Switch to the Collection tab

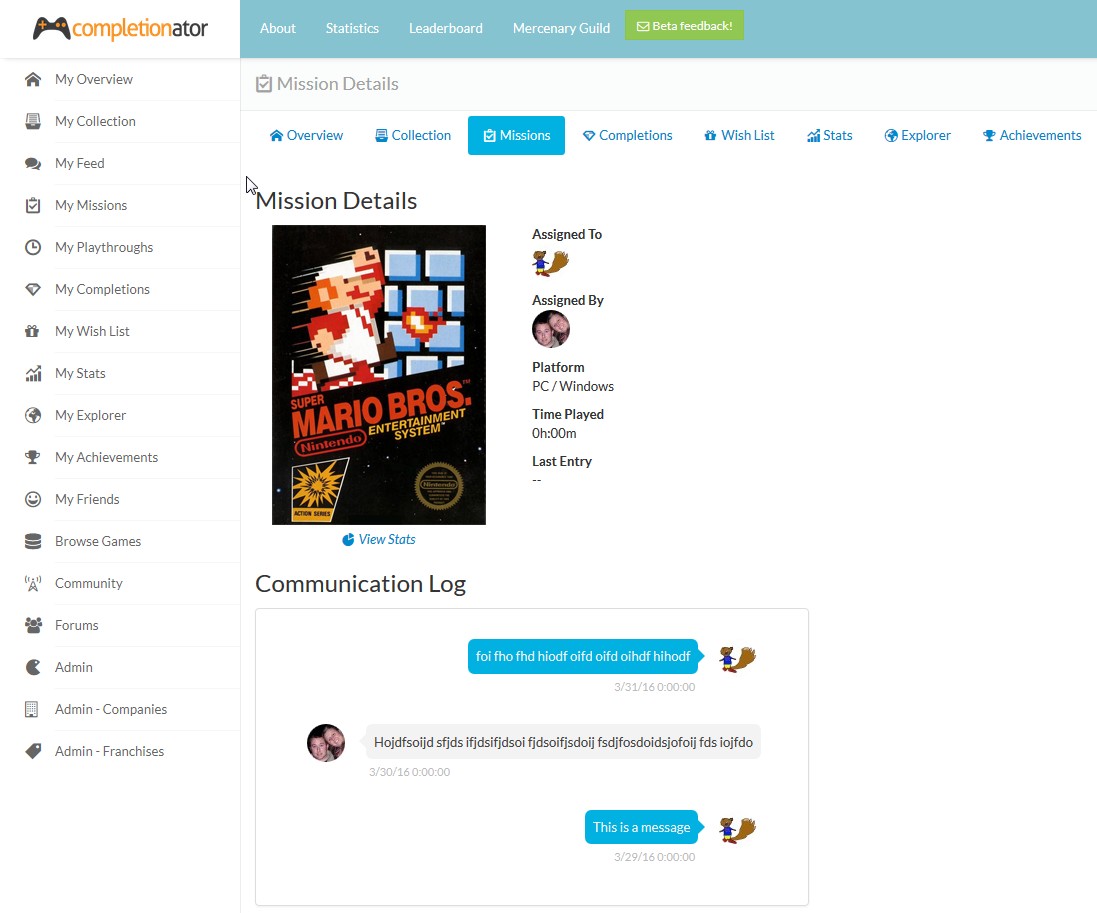(x=413, y=135)
